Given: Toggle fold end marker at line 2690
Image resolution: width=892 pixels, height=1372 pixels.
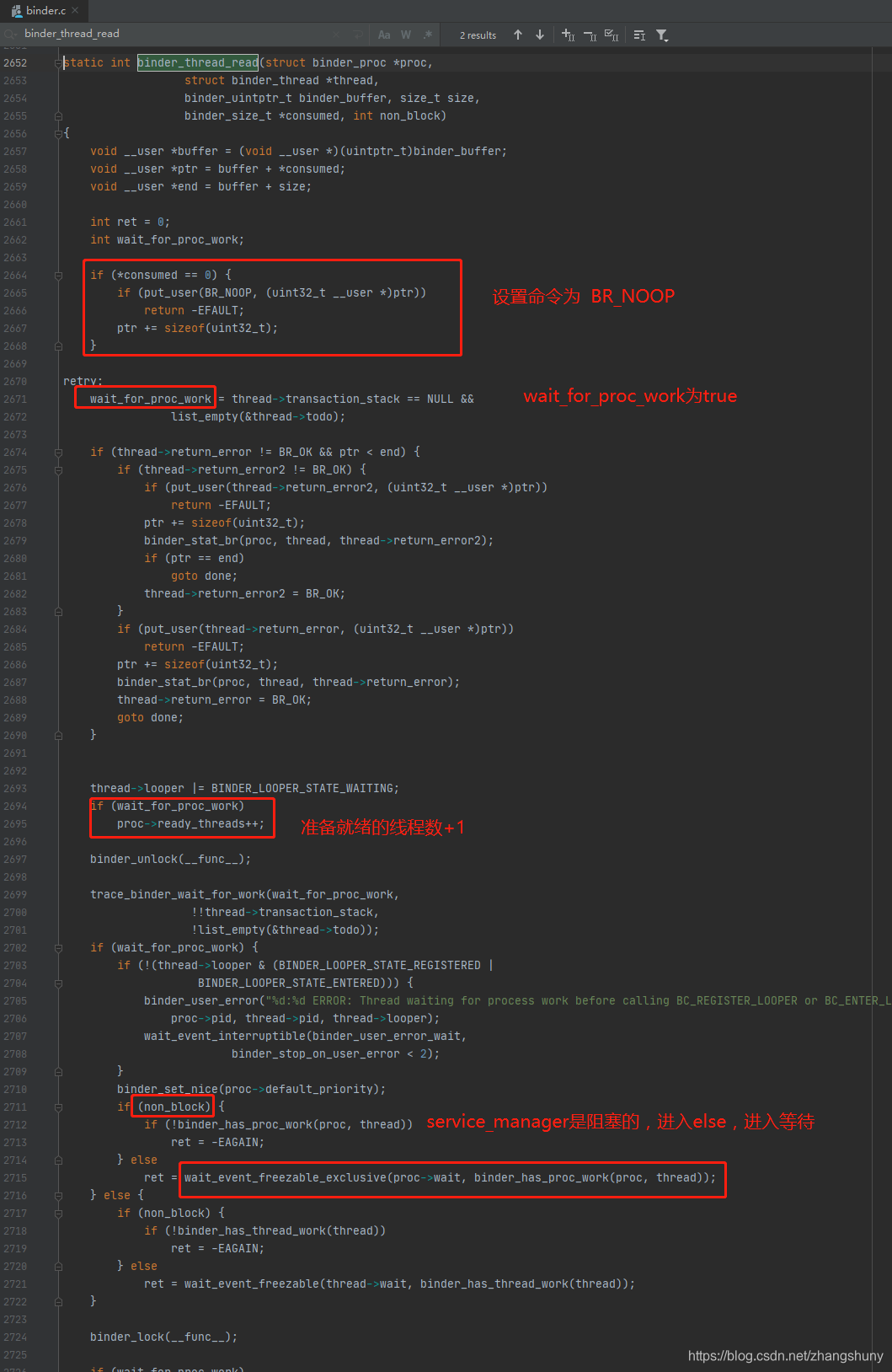Looking at the screenshot, I should 58,736.
